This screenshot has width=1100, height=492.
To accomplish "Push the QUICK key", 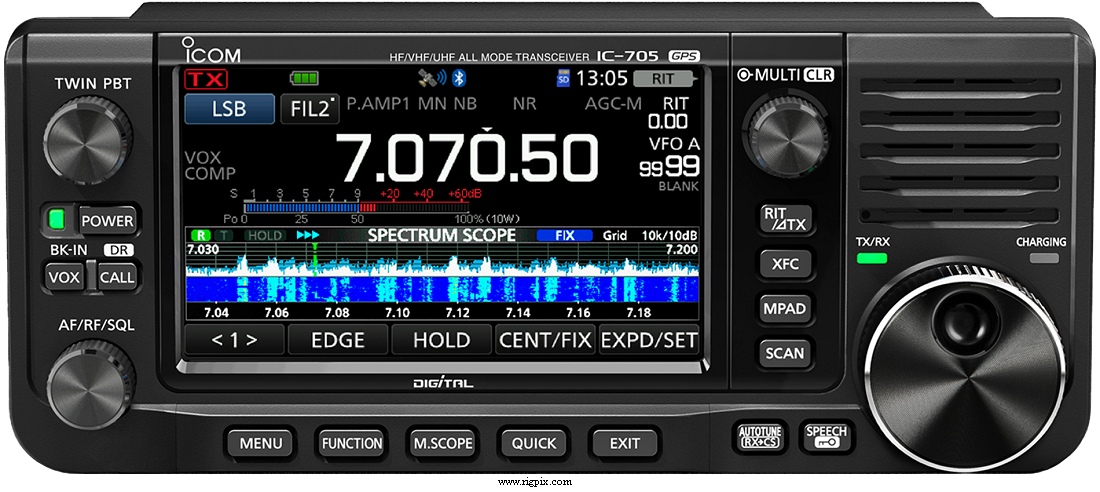I will pyautogui.click(x=533, y=443).
